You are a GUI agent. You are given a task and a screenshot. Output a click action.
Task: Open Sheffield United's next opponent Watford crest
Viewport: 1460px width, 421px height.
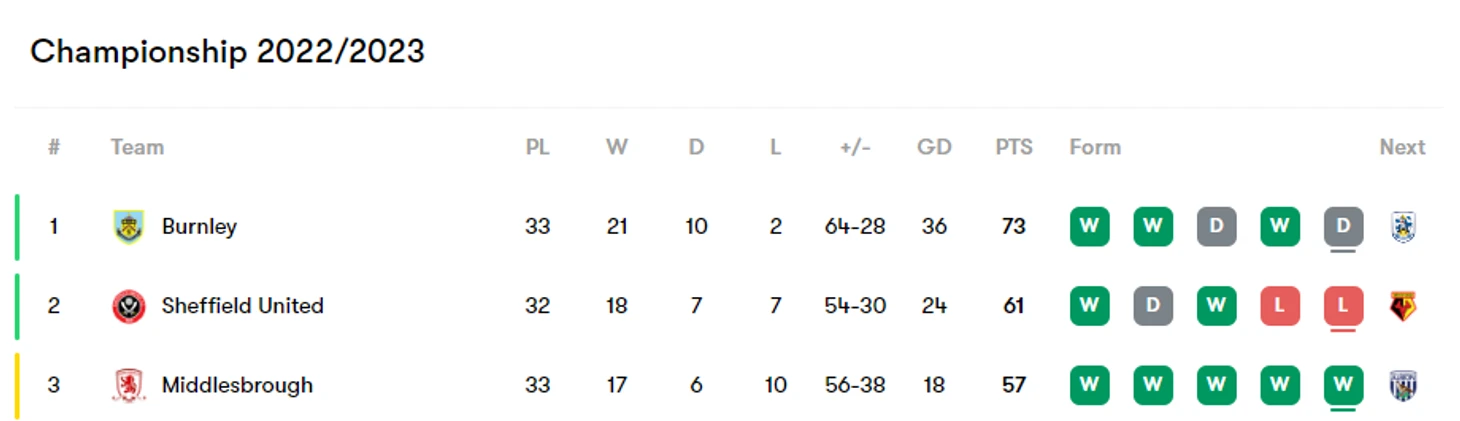[1403, 306]
